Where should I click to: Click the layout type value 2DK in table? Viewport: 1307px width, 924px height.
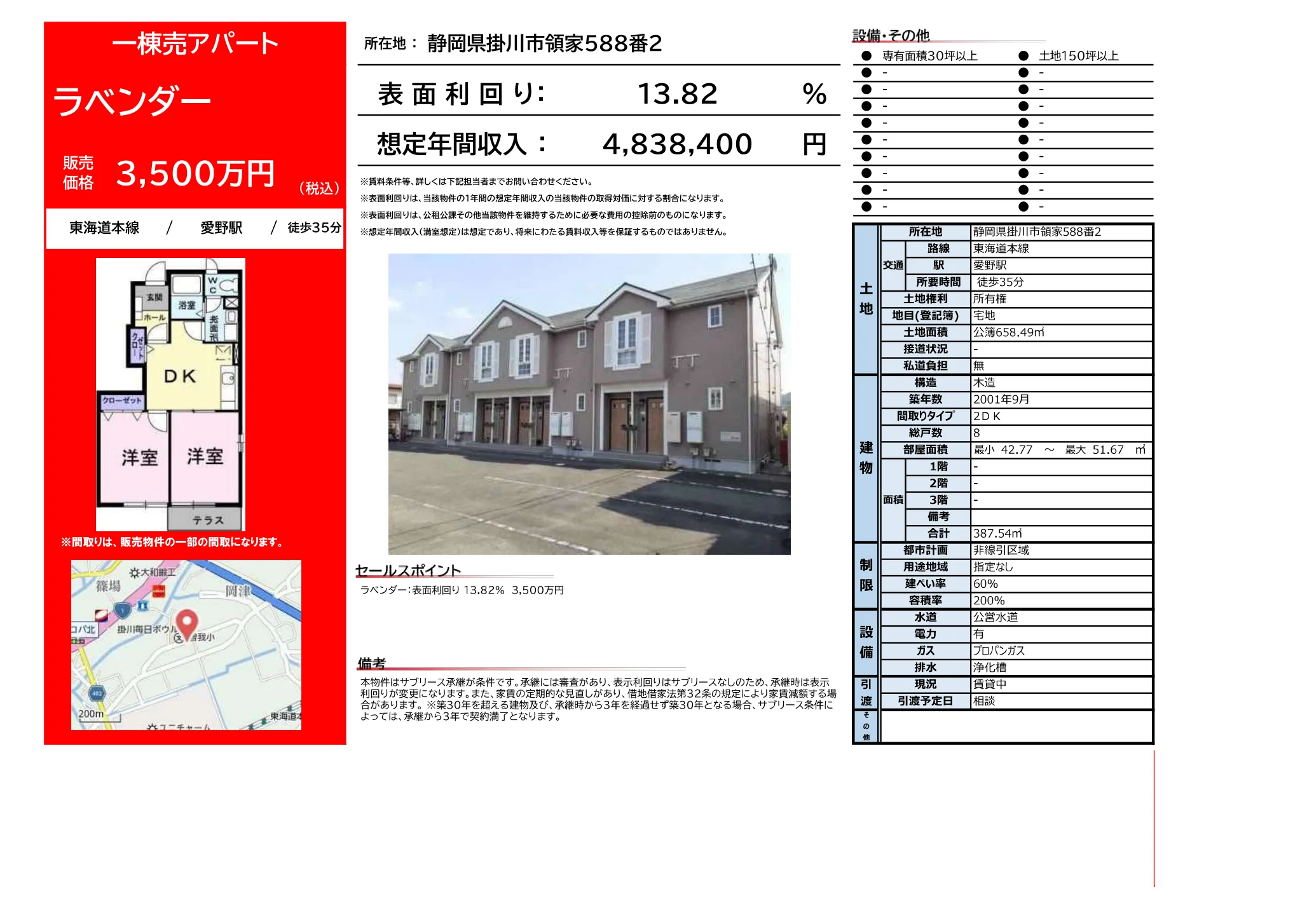987,416
